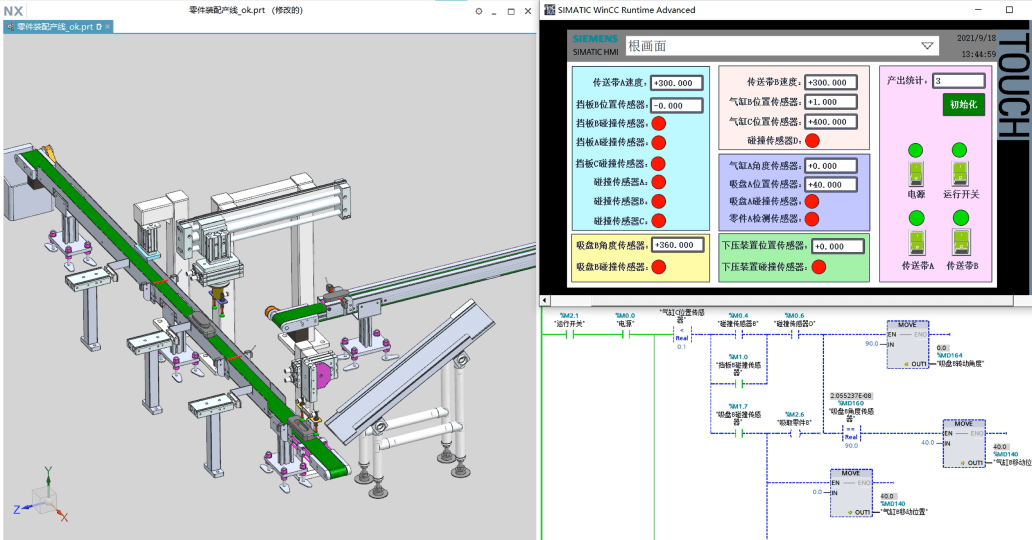Viewport: 1032px width, 540px height.
Task: Click the XYZ view triad in NX
Action: (x=41, y=495)
